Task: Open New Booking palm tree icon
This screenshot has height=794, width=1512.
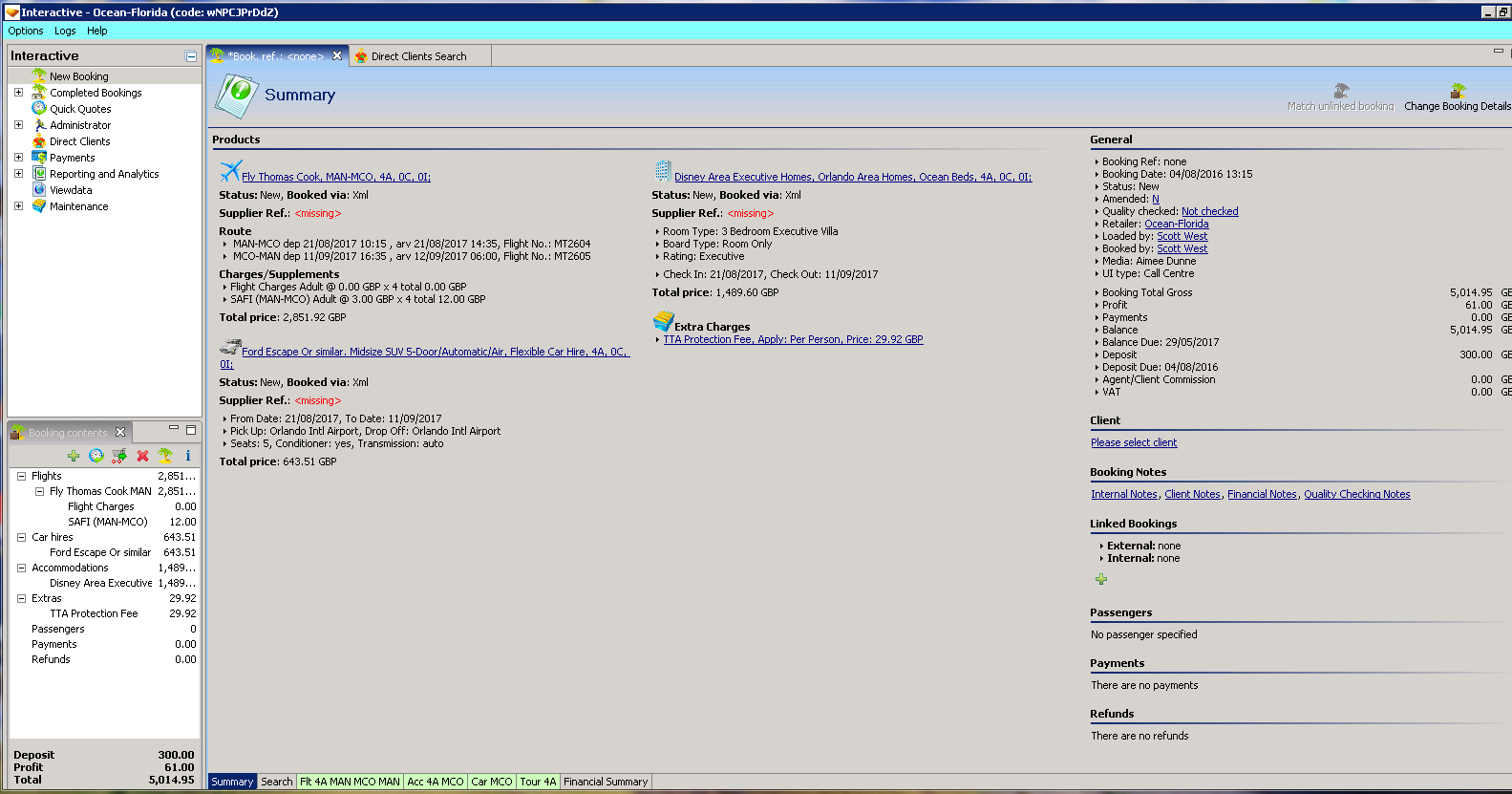Action: [x=39, y=75]
